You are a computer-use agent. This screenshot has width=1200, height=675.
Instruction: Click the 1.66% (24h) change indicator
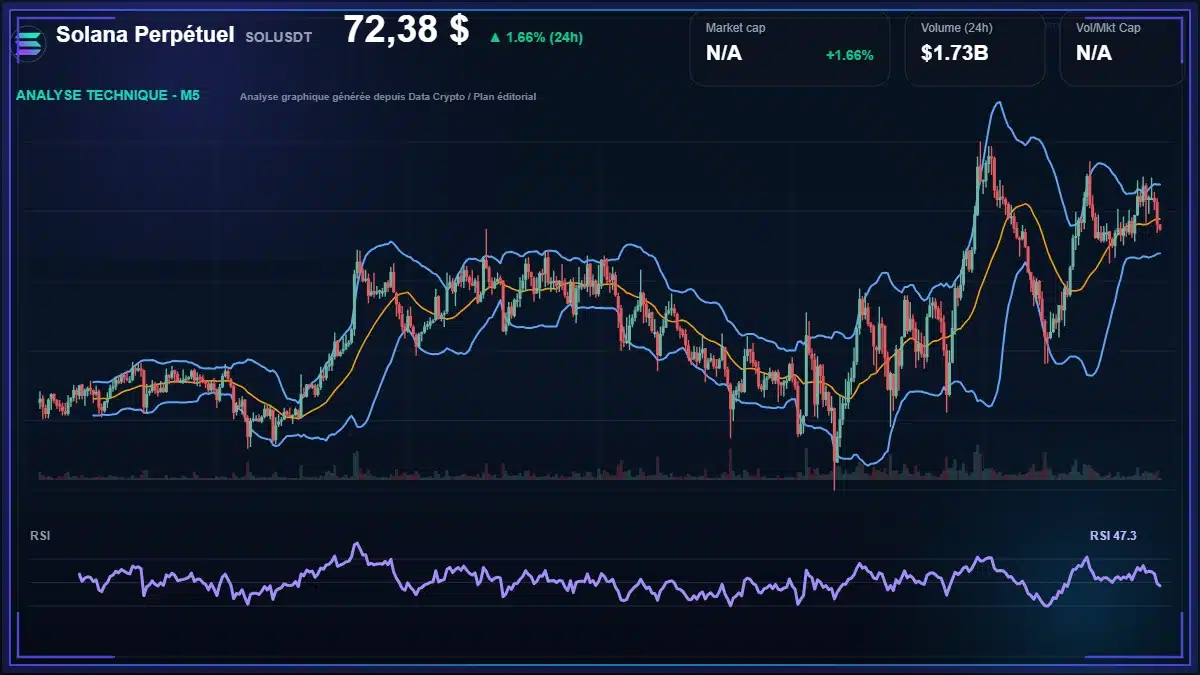(x=535, y=37)
